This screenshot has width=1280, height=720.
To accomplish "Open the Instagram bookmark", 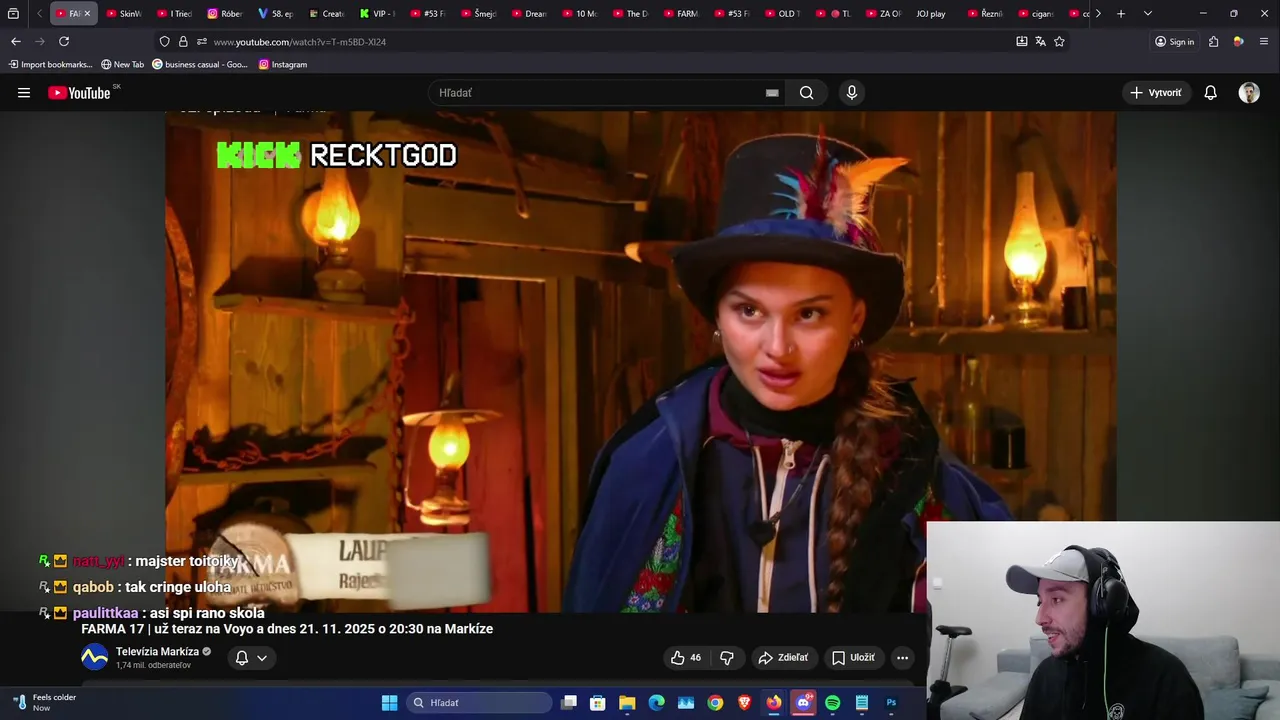I will (x=283, y=65).
